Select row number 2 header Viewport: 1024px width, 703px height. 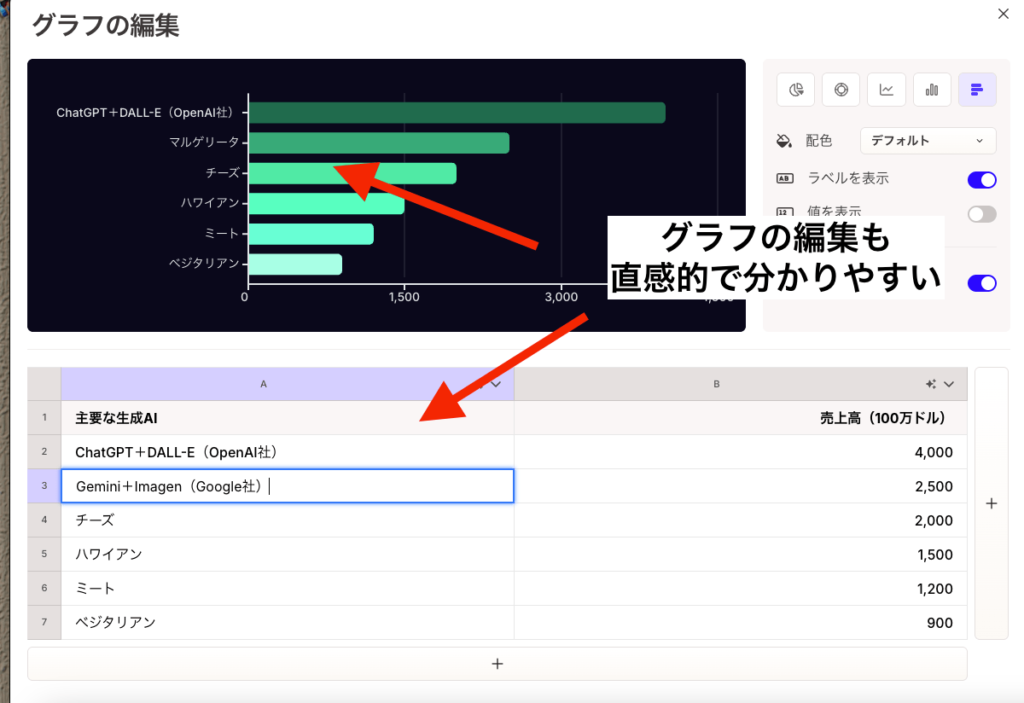point(44,451)
